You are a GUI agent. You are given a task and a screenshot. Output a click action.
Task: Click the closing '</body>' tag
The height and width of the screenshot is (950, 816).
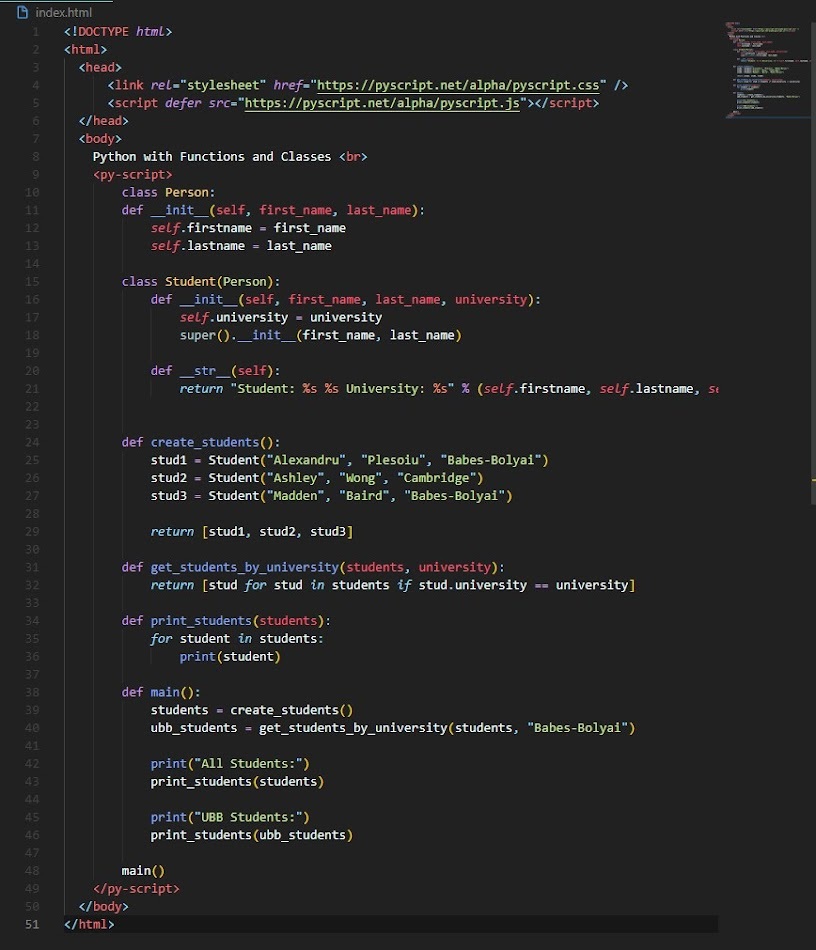point(104,907)
